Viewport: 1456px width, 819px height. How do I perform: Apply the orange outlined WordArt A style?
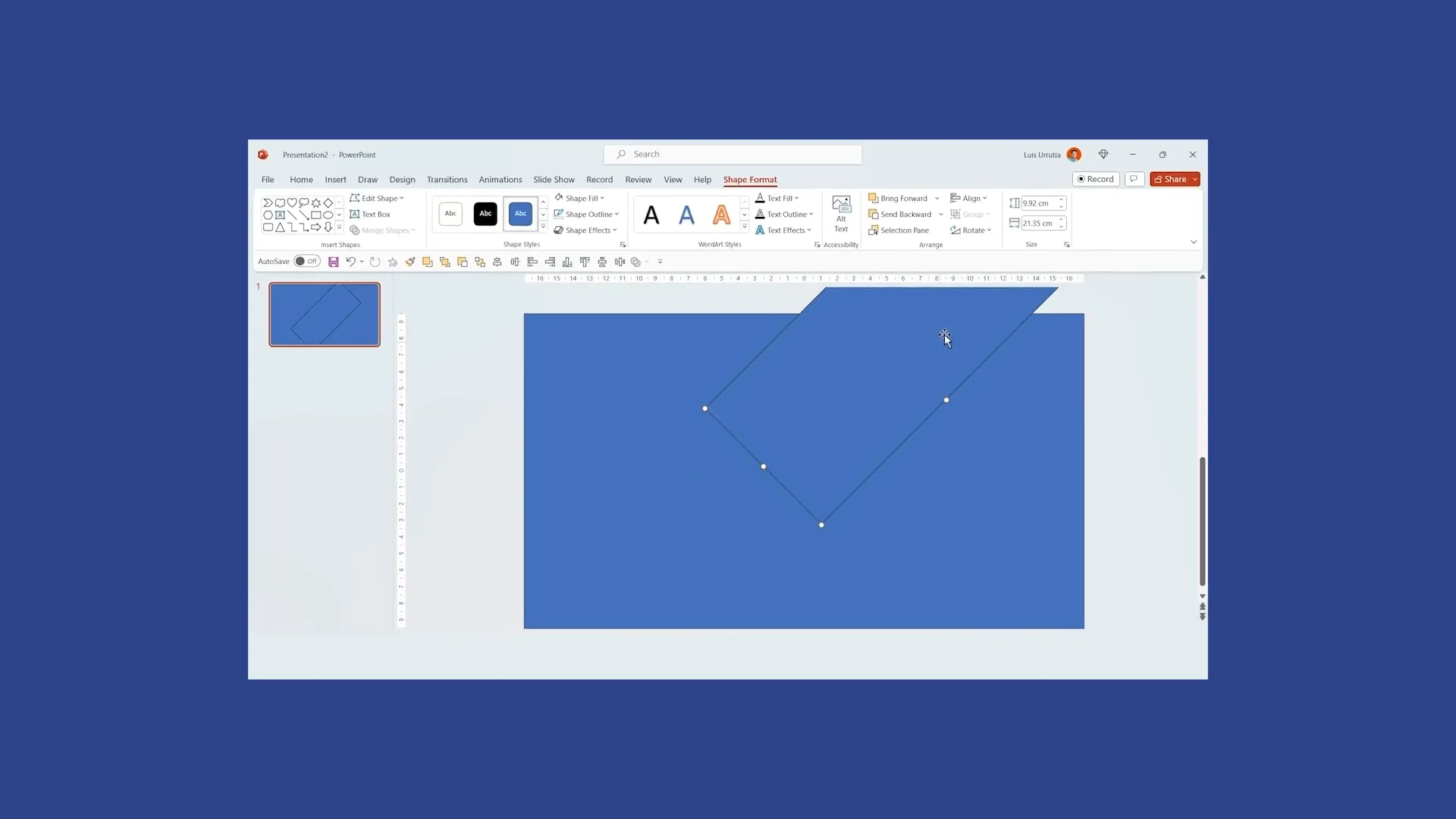(721, 215)
